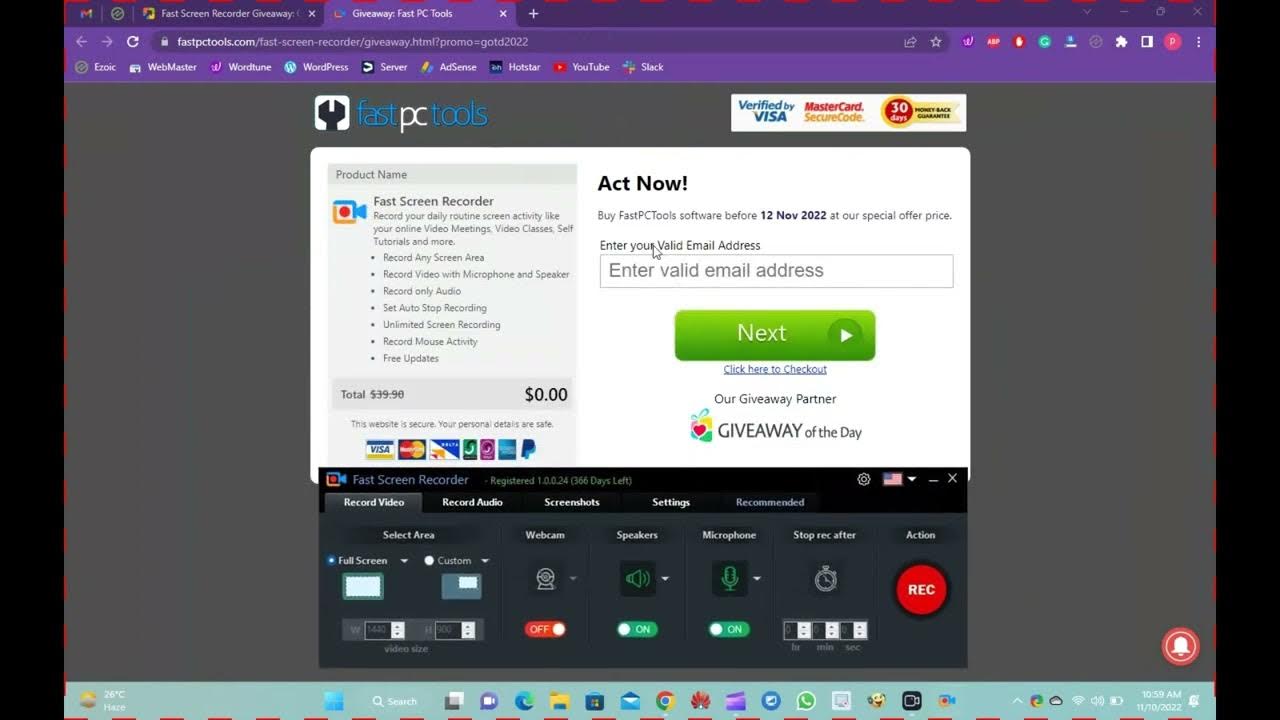Switch to Fast Screen Recorder Giveaway tab
Image resolution: width=1280 pixels, height=720 pixels.
[x=228, y=14]
